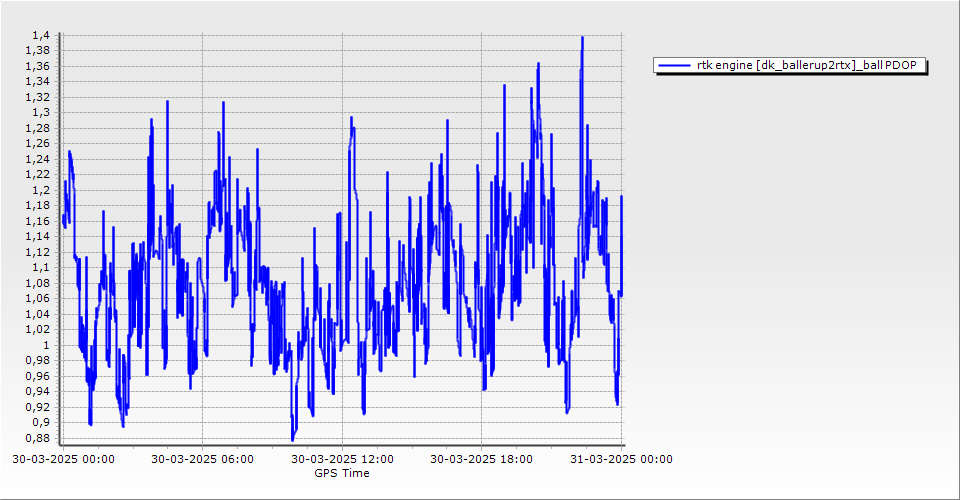Click the 30-03-2025 12:00 time label
Viewport: 960px width, 500px height.
click(x=342, y=459)
